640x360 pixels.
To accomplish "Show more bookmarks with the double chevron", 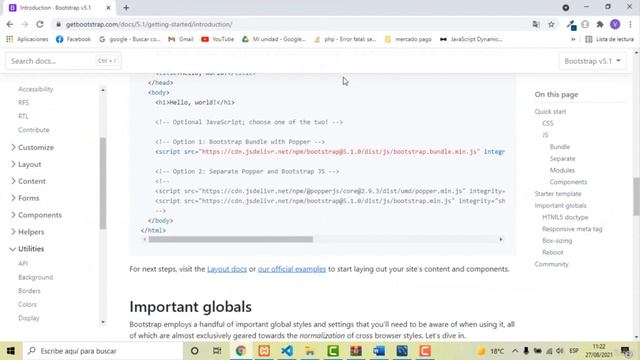I will (x=573, y=39).
